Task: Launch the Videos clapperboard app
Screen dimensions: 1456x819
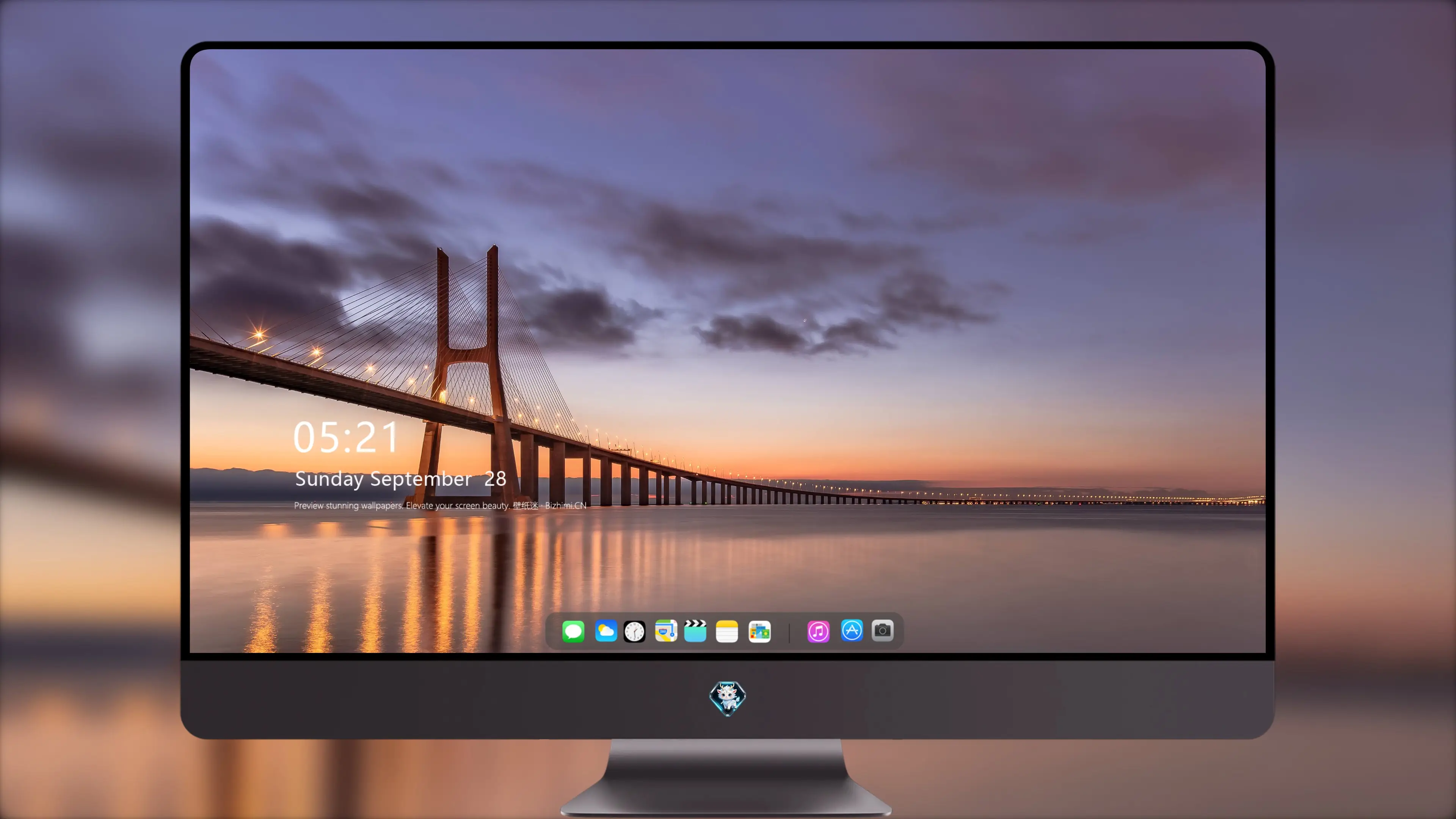Action: click(695, 631)
